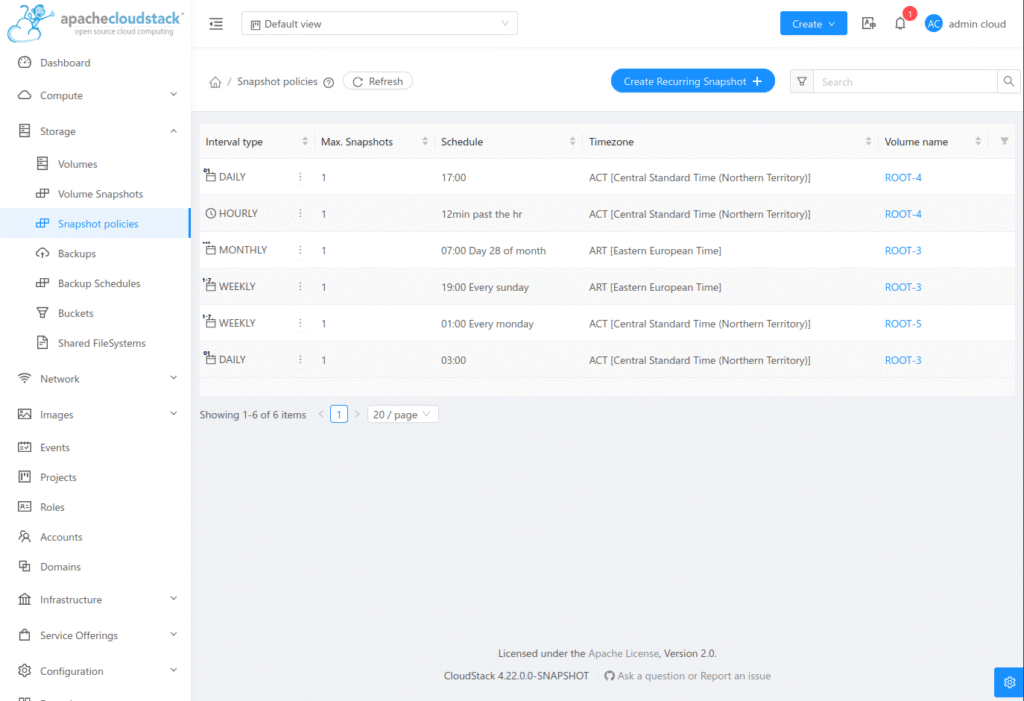Click the search magnifier icon
Image resolution: width=1024 pixels, height=701 pixels.
tap(1009, 82)
